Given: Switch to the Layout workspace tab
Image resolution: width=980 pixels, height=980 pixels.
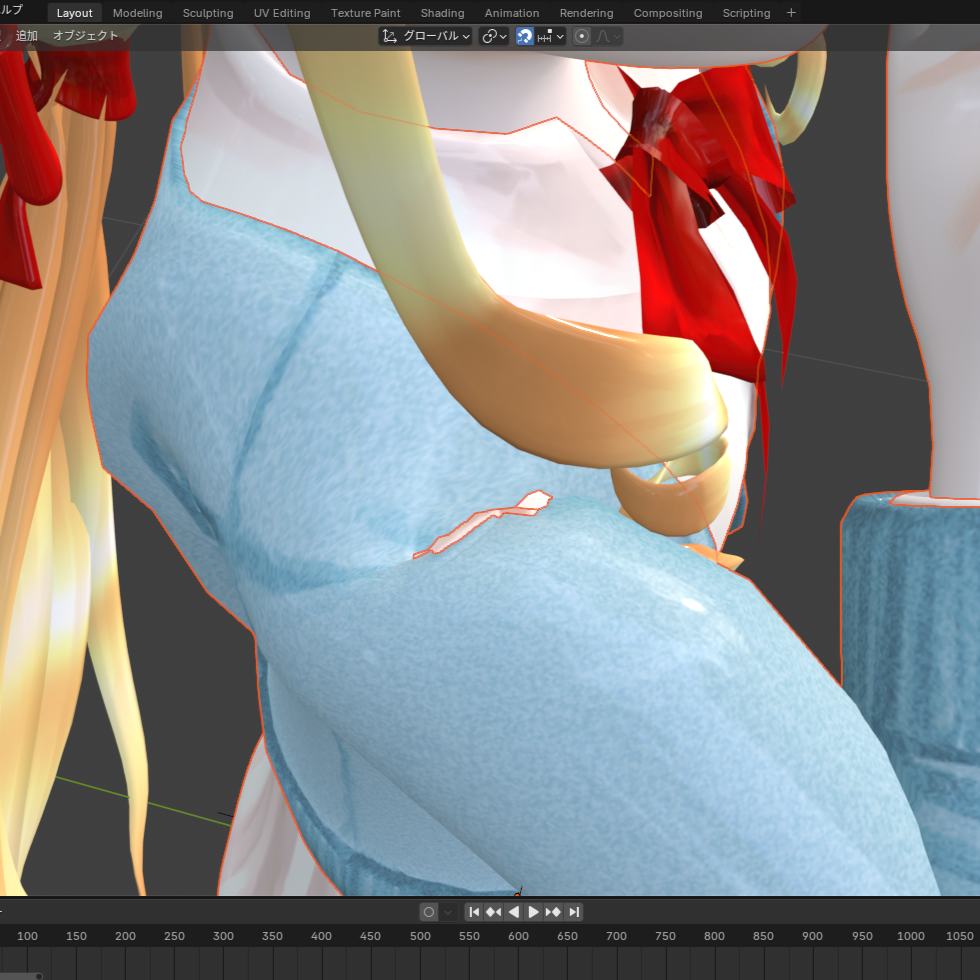Looking at the screenshot, I should pyautogui.click(x=74, y=13).
